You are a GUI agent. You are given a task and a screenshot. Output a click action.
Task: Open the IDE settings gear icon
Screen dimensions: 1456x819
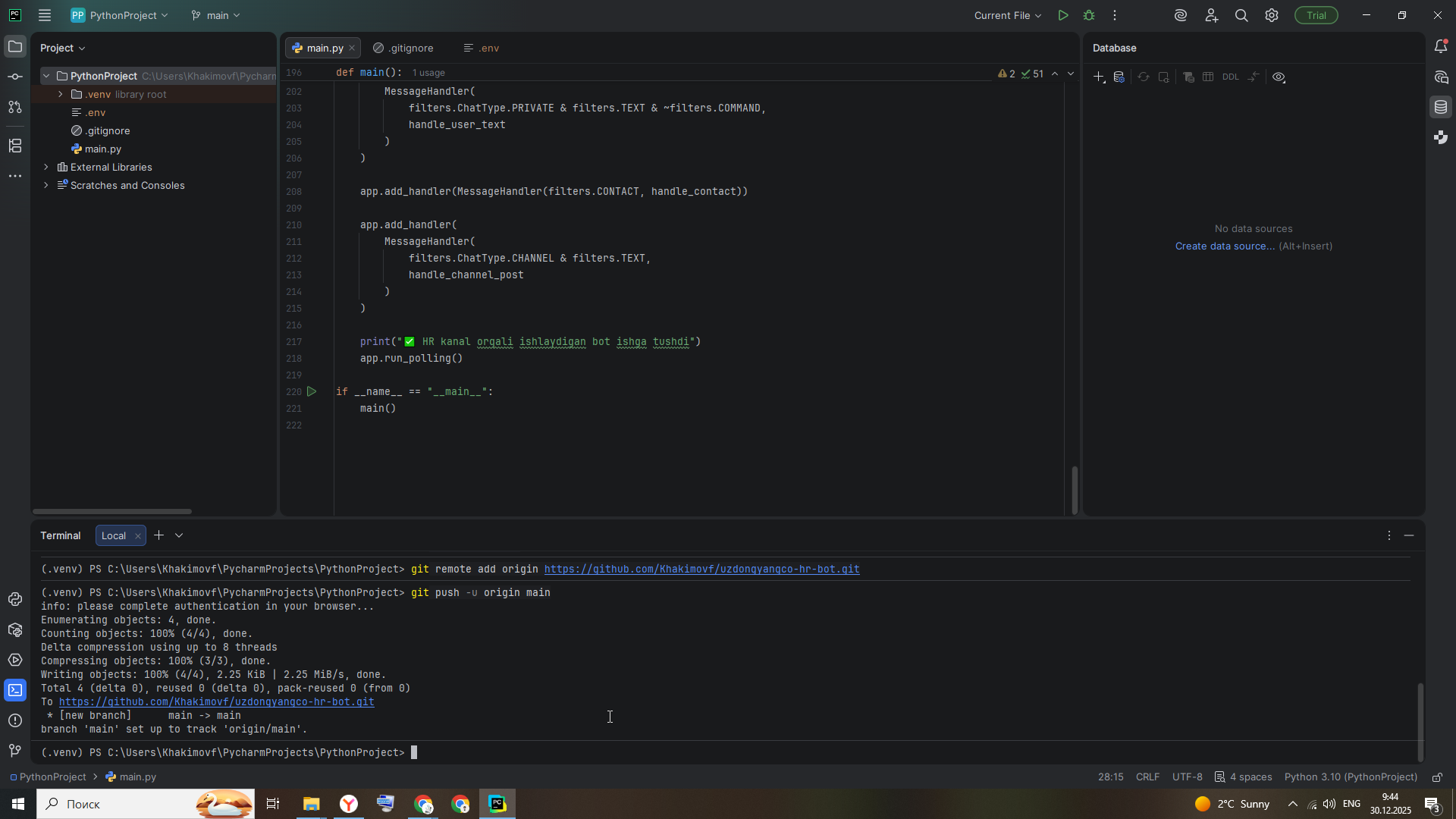1272,15
